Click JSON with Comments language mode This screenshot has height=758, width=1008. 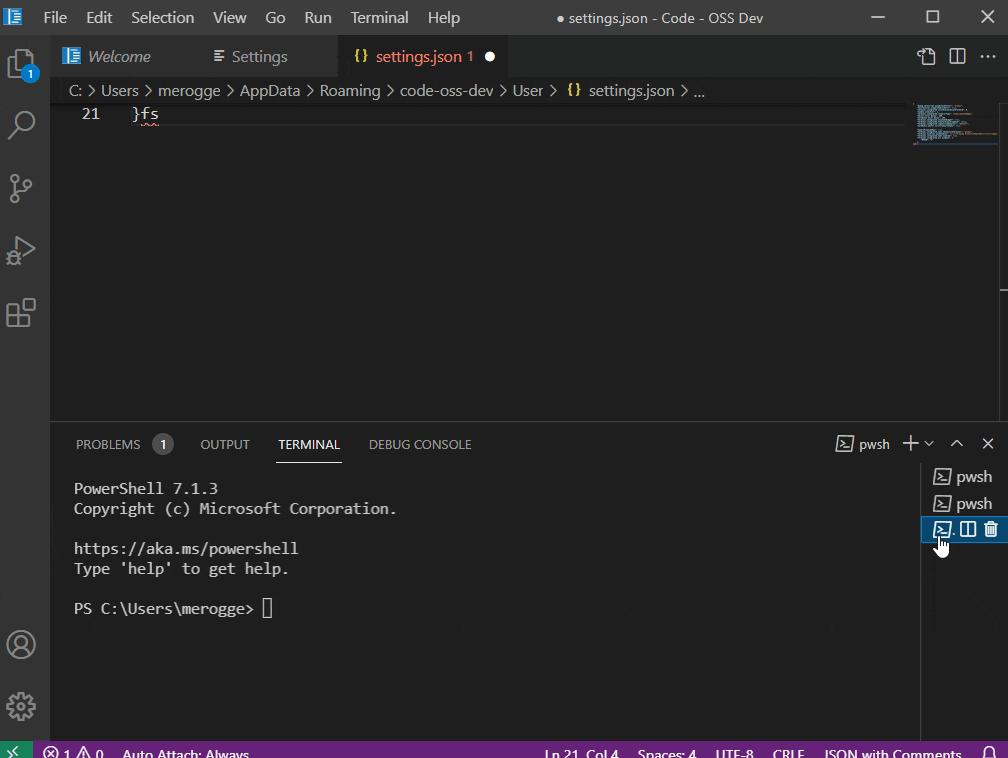(x=892, y=753)
